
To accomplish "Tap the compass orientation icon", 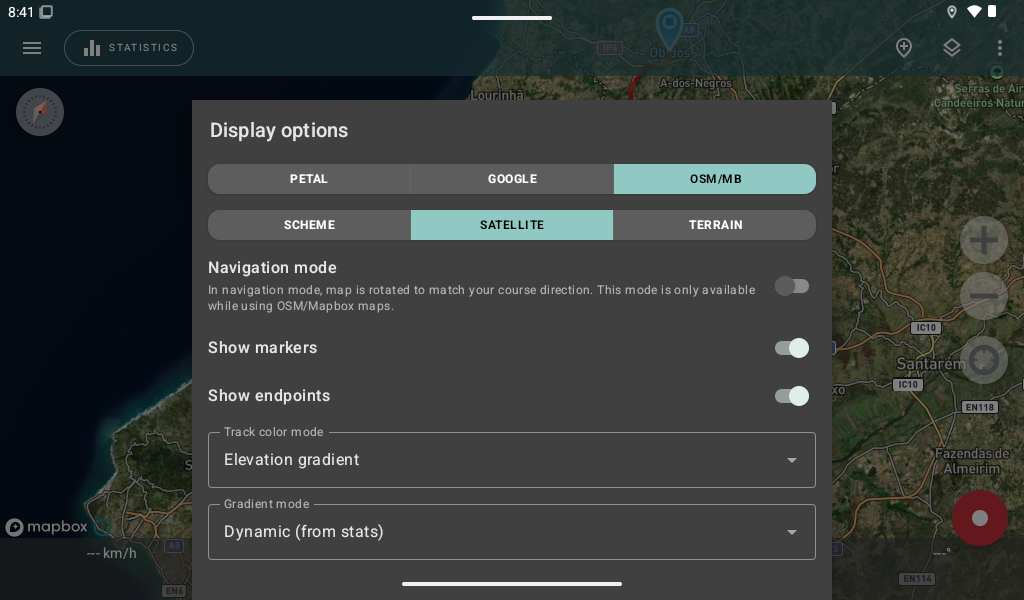I will (x=40, y=112).
